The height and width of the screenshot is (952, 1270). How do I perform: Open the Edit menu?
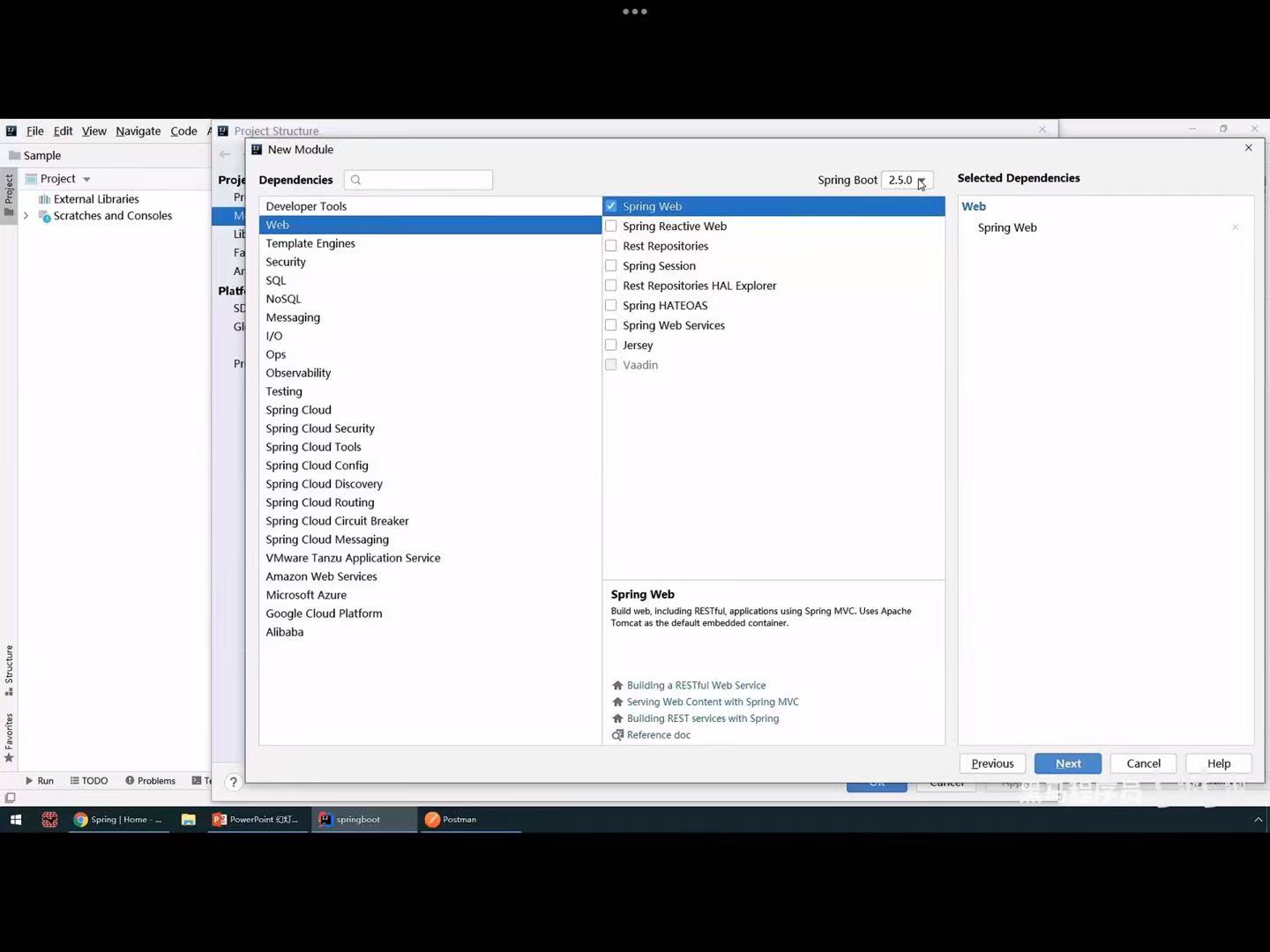pos(63,130)
